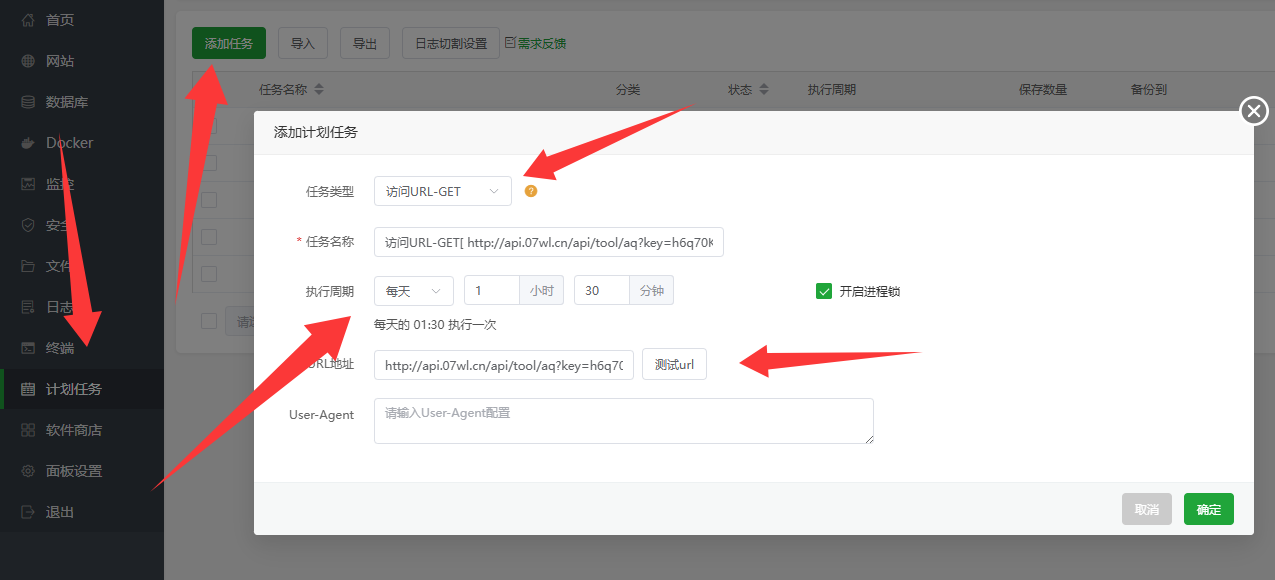Screen dimensions: 1275x580
Task: Click the panel settings gear icon
Action: click(x=28, y=471)
